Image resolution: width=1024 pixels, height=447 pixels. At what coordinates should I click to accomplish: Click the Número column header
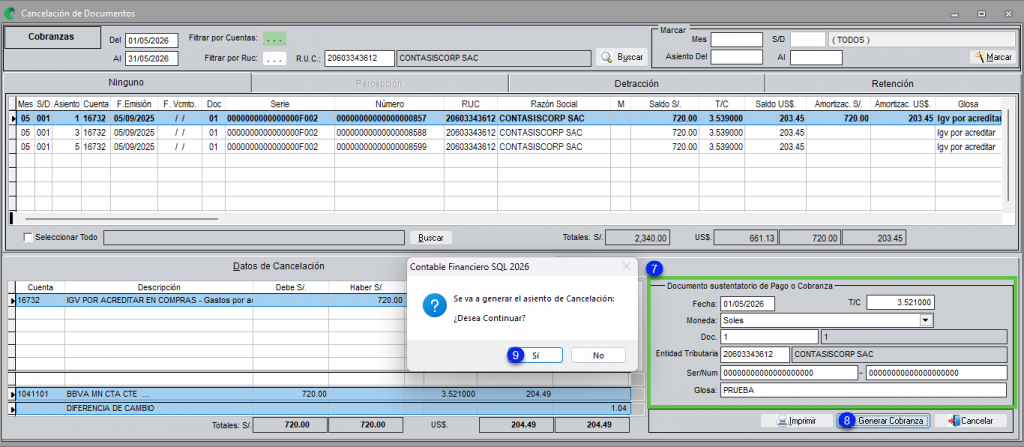point(389,104)
